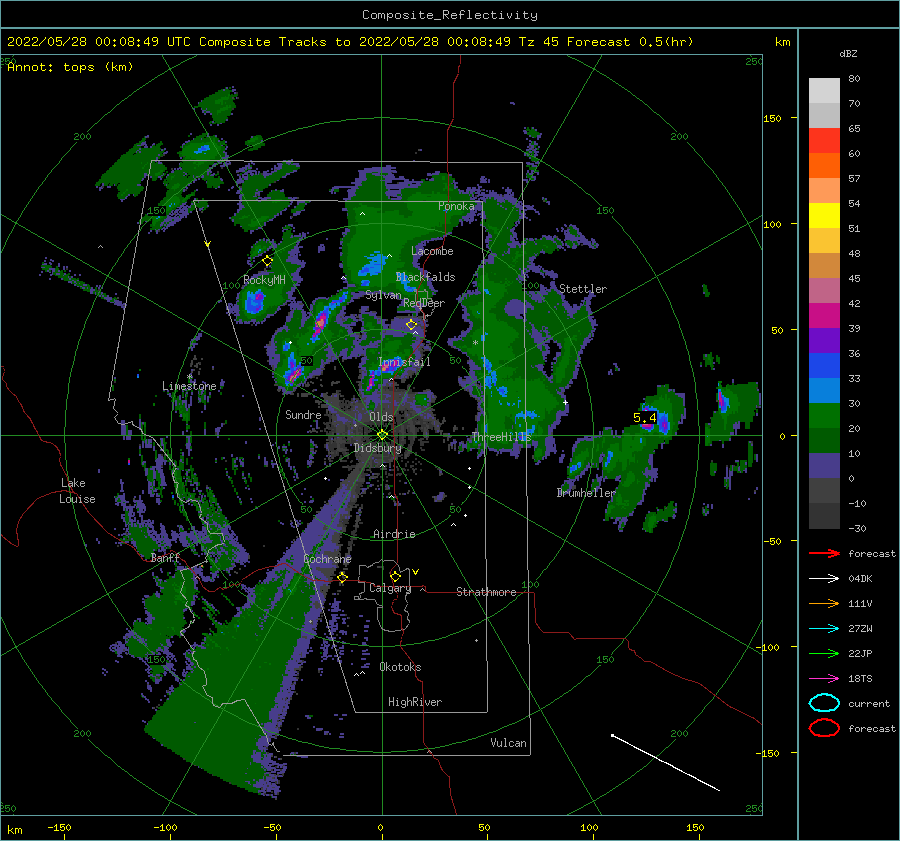This screenshot has width=900, height=841.
Task: Select the light blue swatch above 30 dBZ
Action: (824, 390)
